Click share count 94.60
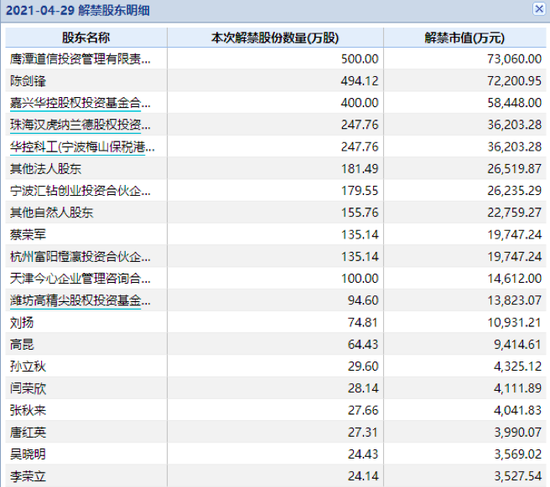The width and height of the screenshot is (550, 487). tap(363, 300)
